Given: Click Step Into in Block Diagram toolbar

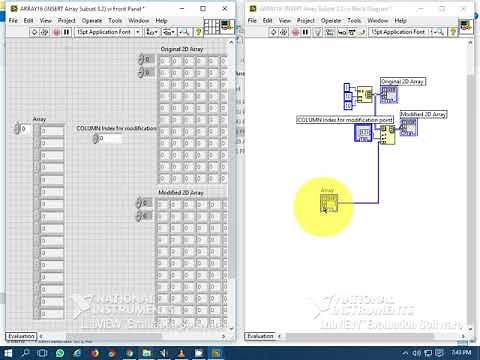Looking at the screenshot, I should (342, 32).
